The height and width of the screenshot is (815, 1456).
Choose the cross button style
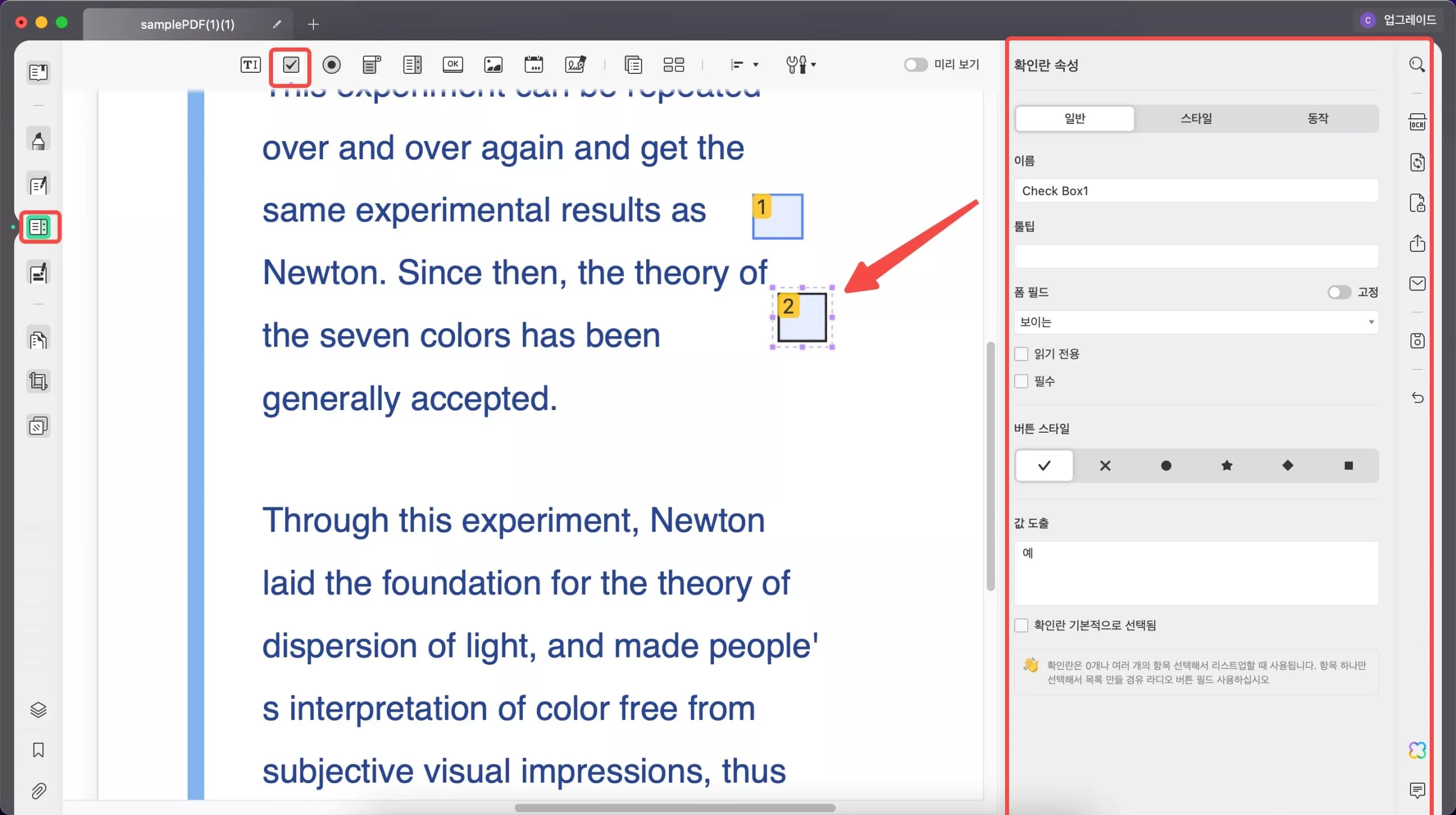coord(1105,466)
